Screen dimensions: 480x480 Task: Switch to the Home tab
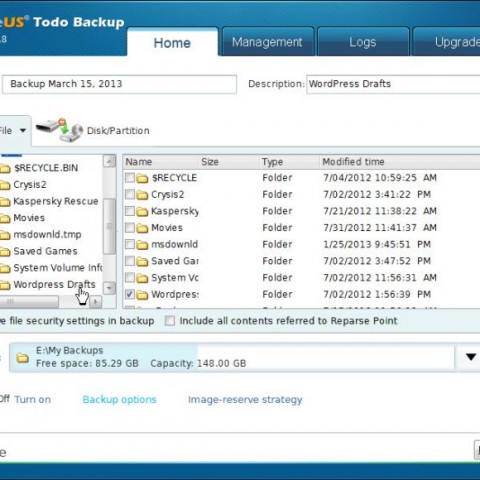pos(172,43)
